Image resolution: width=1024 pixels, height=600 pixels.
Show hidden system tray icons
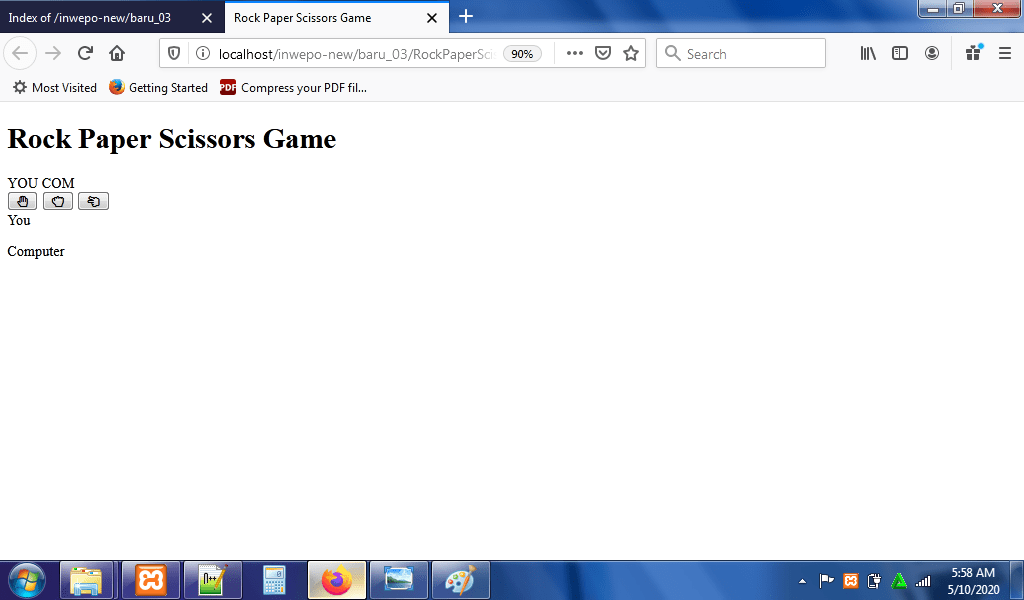click(803, 581)
